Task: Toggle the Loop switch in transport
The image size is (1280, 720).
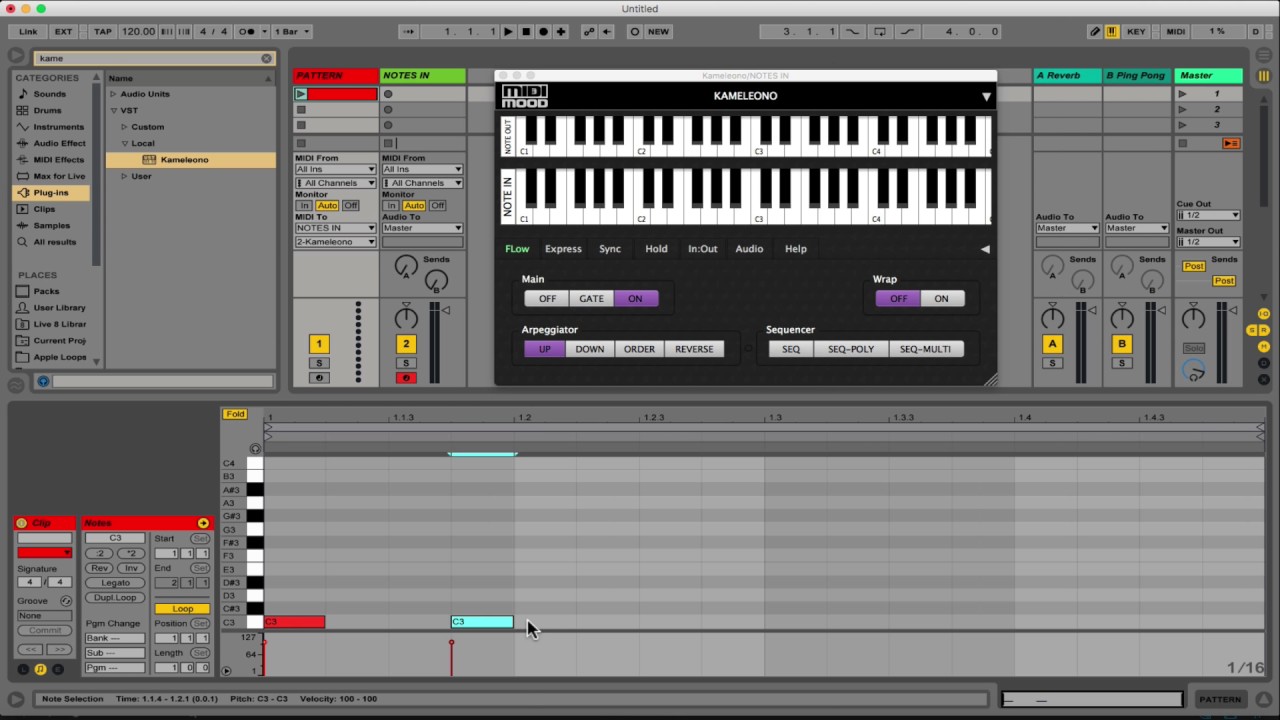Action: click(880, 32)
